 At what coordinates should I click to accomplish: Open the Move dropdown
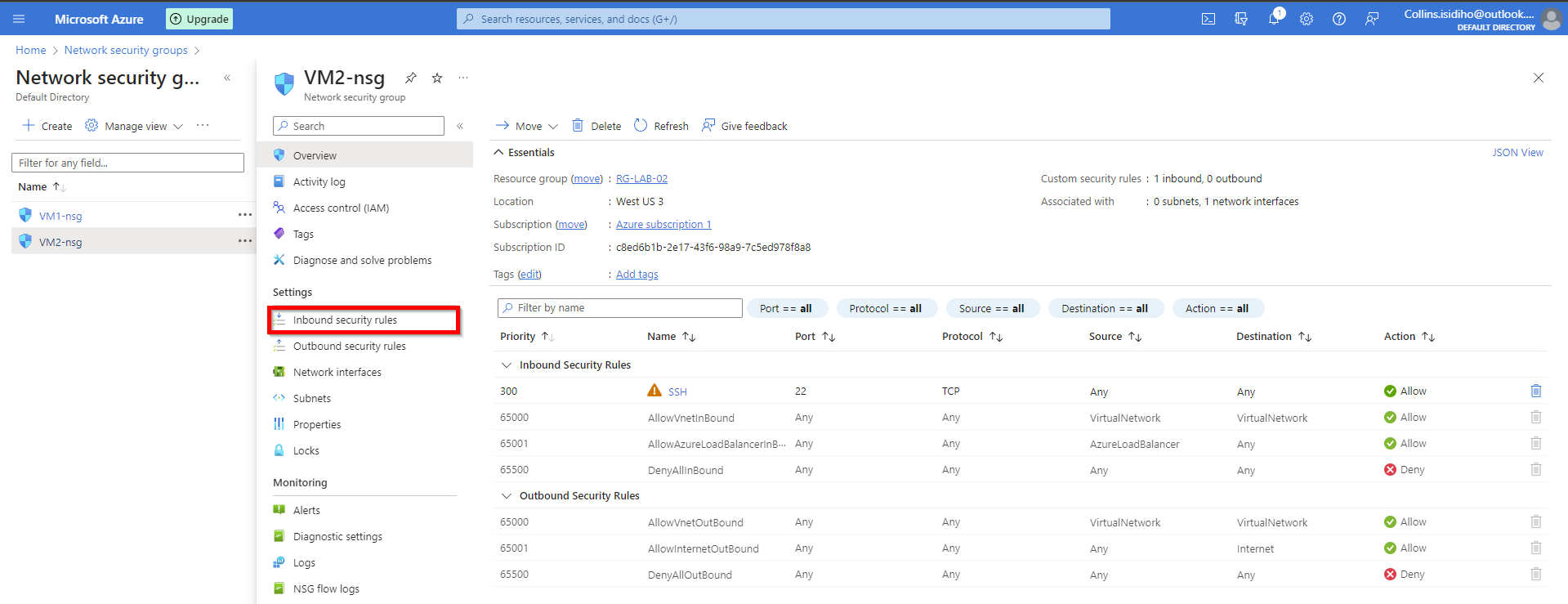point(527,126)
